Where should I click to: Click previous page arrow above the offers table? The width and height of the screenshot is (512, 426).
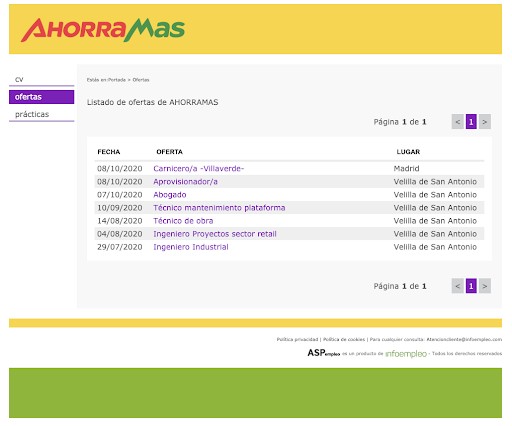(x=458, y=122)
